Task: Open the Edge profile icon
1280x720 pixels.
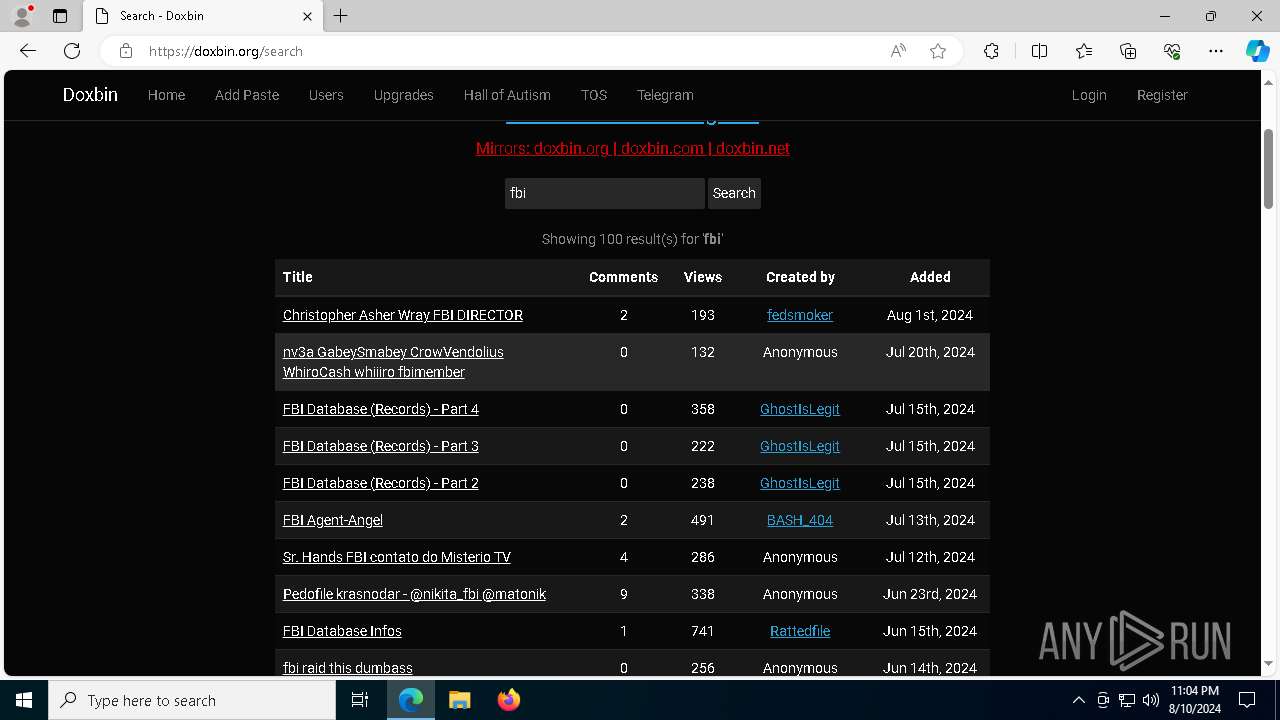Action: [22, 16]
